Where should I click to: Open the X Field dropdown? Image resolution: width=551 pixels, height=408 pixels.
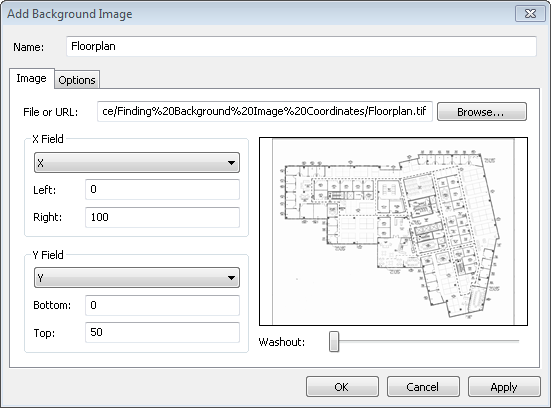(137, 163)
